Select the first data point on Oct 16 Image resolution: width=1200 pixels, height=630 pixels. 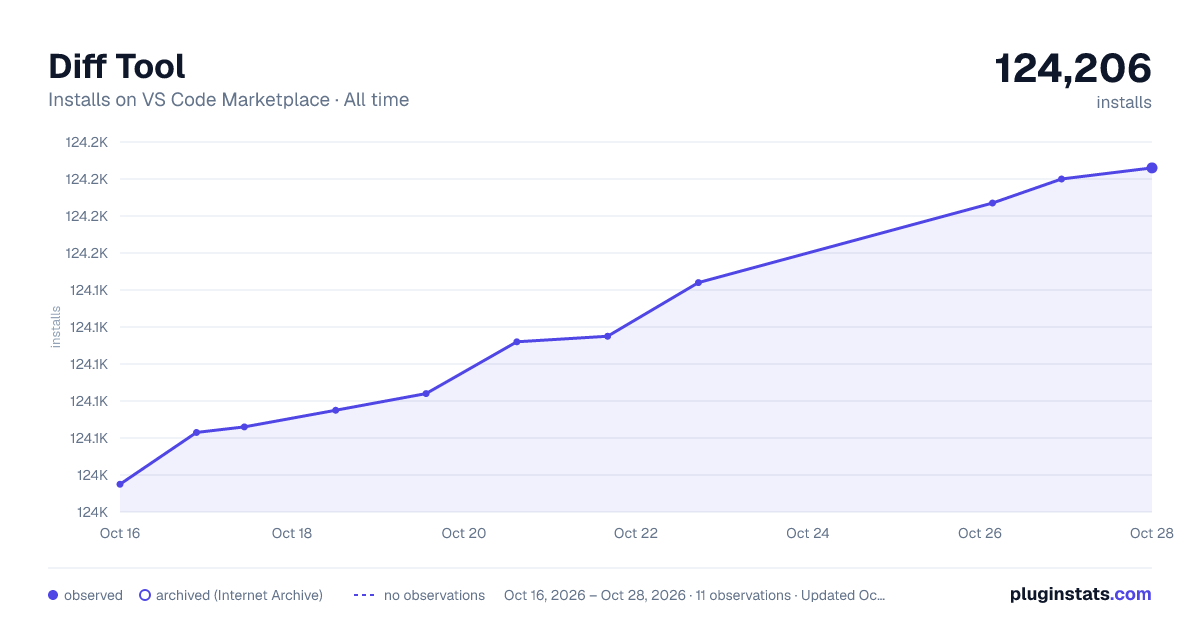(x=120, y=484)
